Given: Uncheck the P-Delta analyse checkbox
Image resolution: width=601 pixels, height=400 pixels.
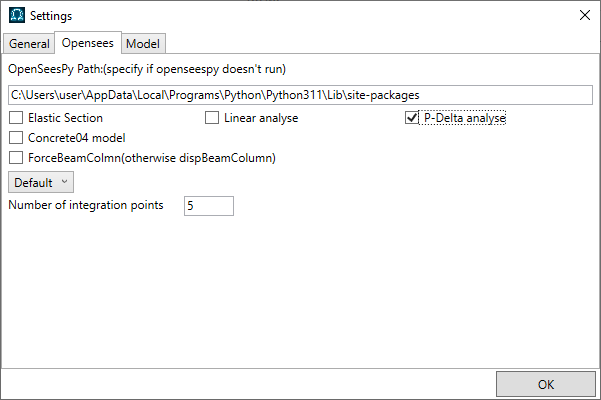Looking at the screenshot, I should [x=412, y=118].
